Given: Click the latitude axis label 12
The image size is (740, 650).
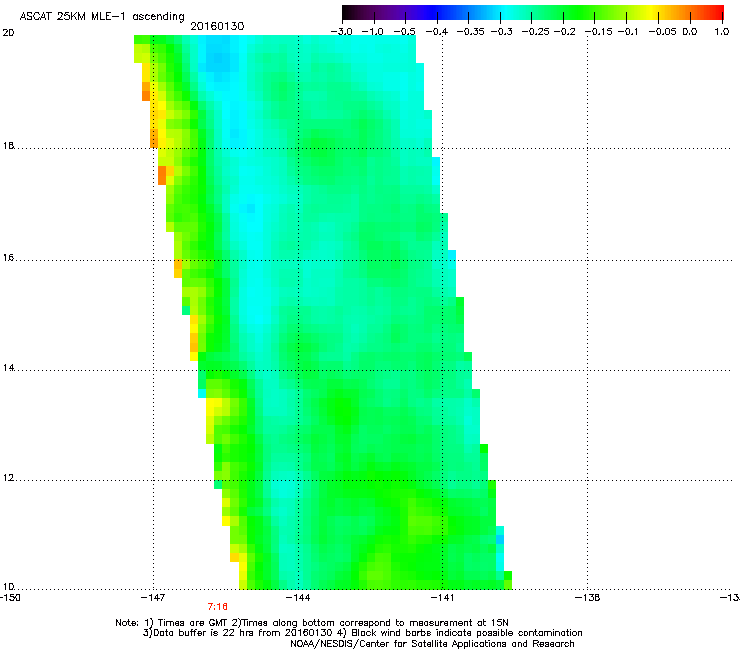Looking at the screenshot, I should point(8,478).
